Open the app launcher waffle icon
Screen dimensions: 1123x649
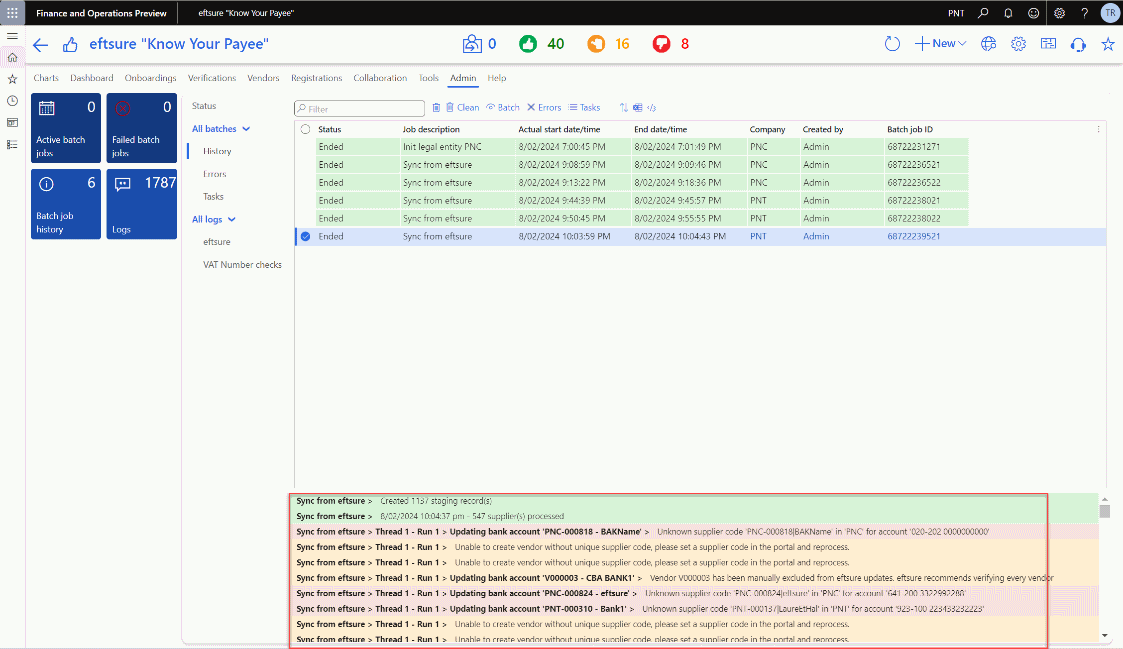tap(12, 13)
